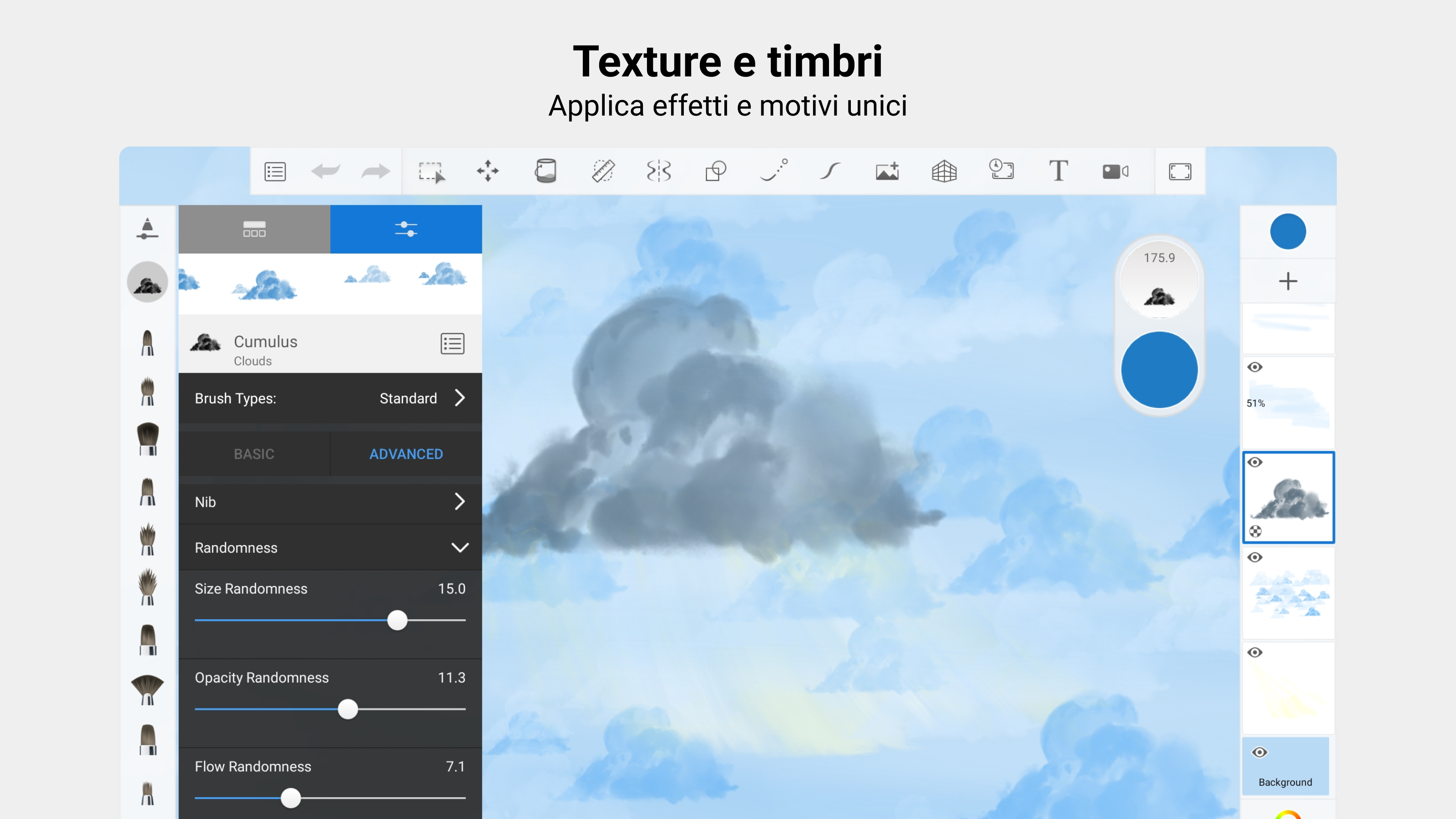Adjust the Opacity Randomness slider

click(x=348, y=709)
